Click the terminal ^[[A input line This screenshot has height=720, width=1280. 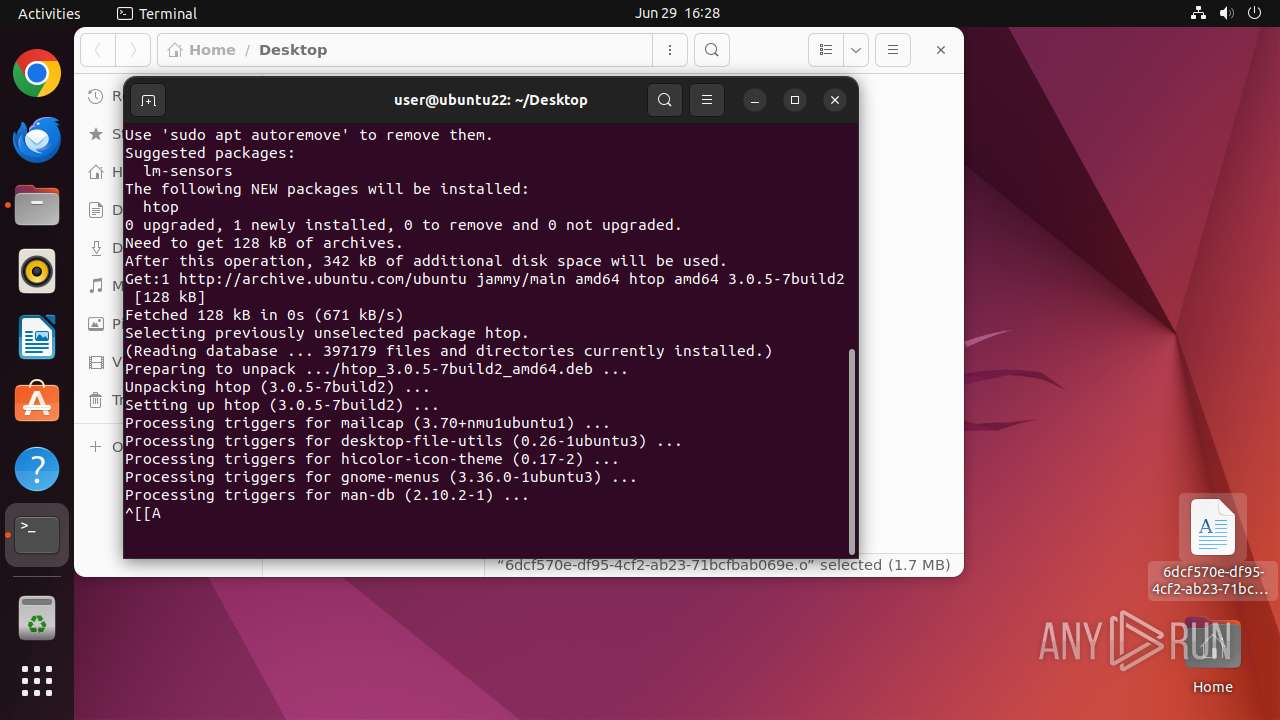(143, 513)
